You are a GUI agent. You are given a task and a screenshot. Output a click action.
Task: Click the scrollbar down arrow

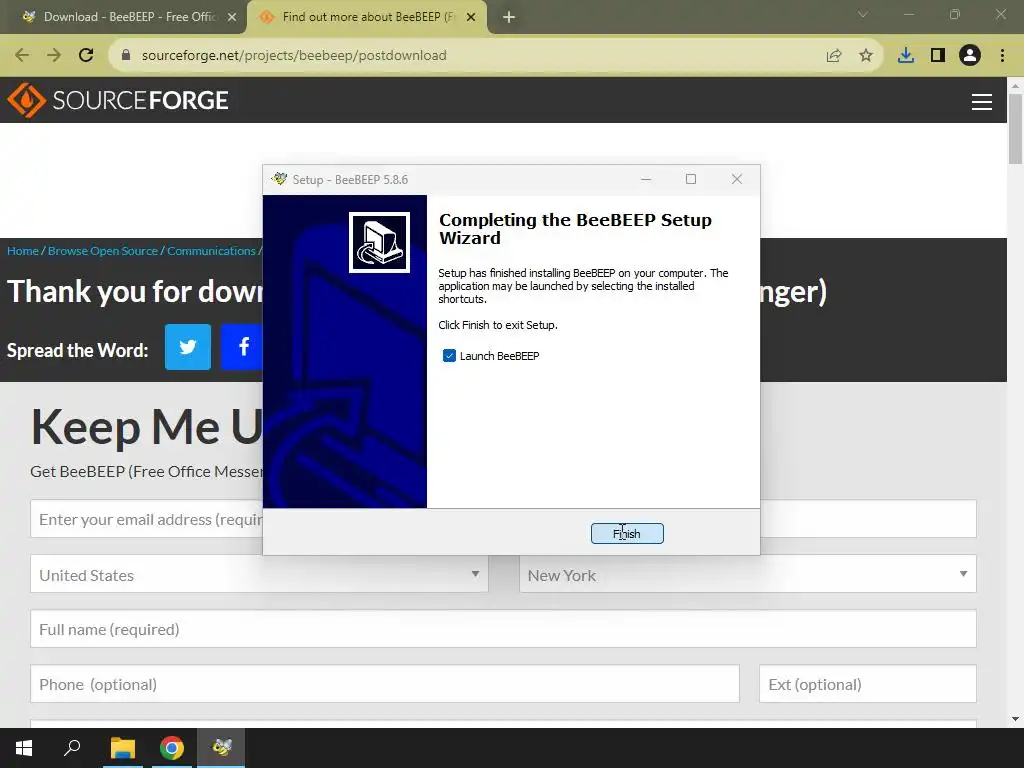[1016, 719]
